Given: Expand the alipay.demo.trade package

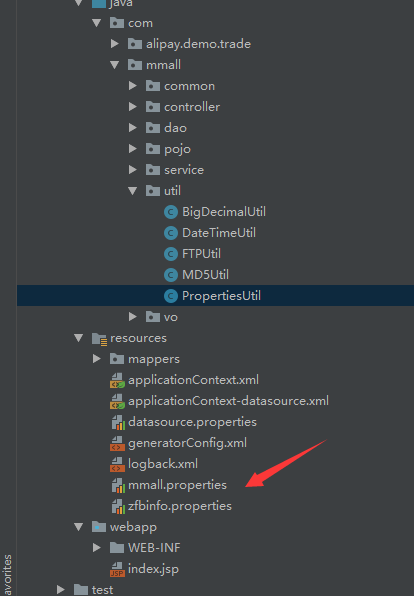Looking at the screenshot, I should click(x=114, y=44).
